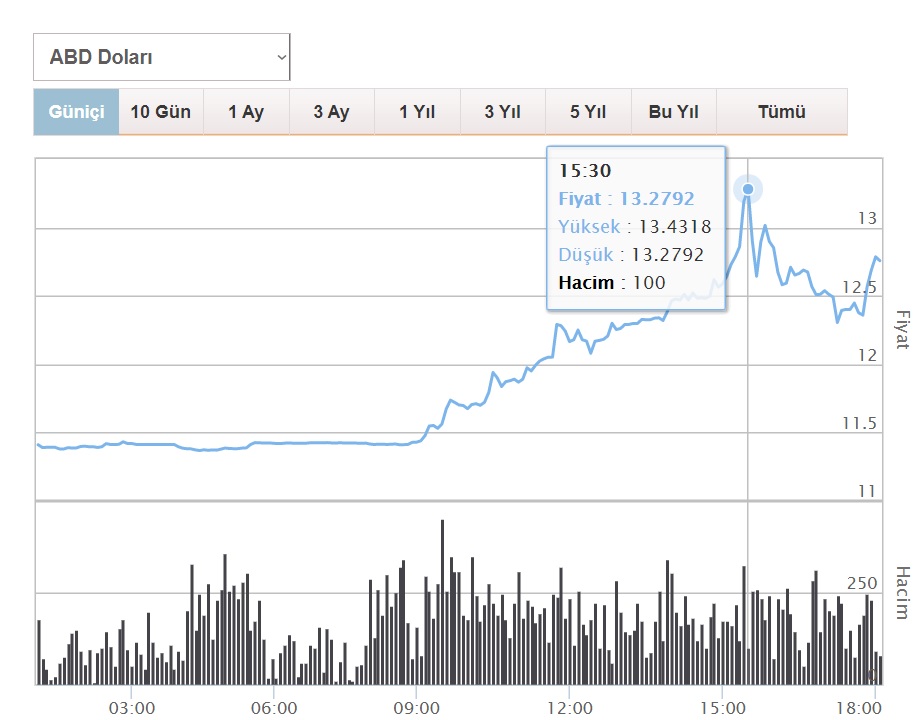Select the Güniçi tab

77,112
